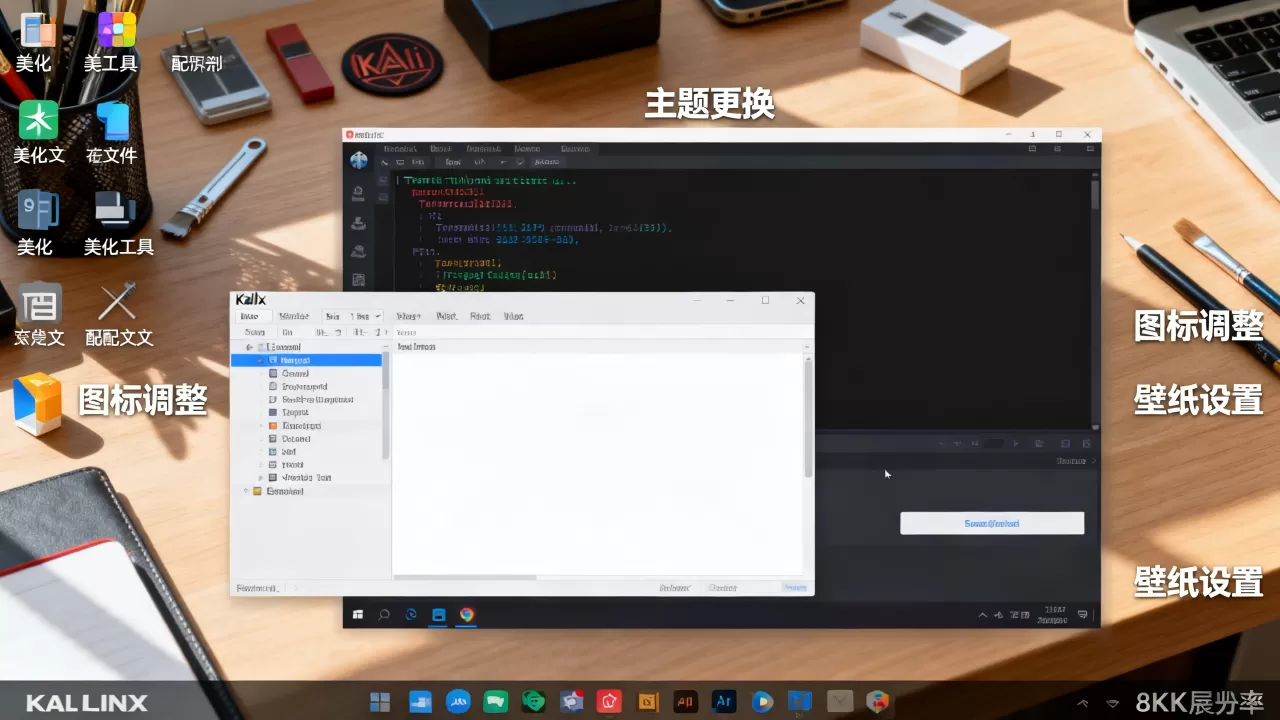The image size is (1280, 720).
Task: Select the yellow folder row in Kallx tree
Action: pyautogui.click(x=306, y=491)
